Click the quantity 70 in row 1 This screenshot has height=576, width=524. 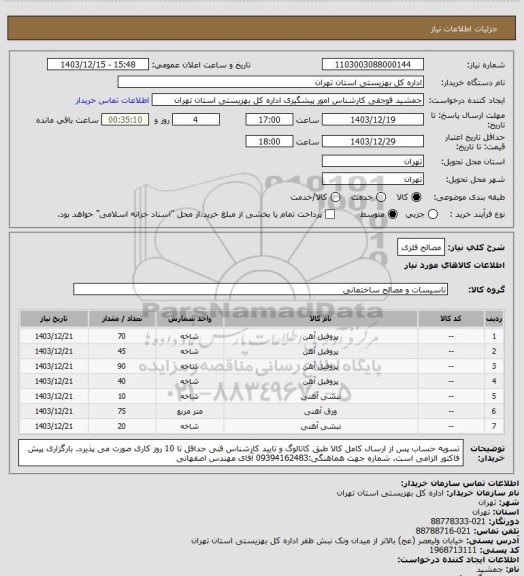pyautogui.click(x=122, y=336)
